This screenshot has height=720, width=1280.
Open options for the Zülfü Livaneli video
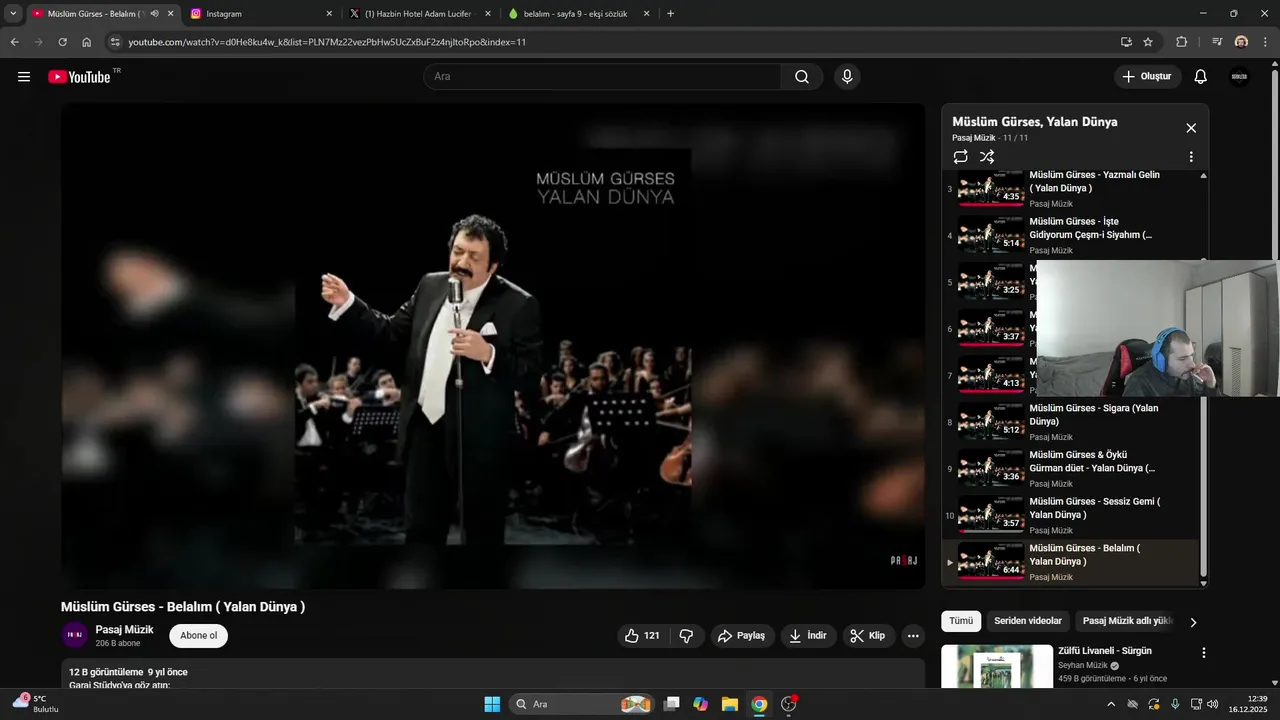[x=1204, y=653]
